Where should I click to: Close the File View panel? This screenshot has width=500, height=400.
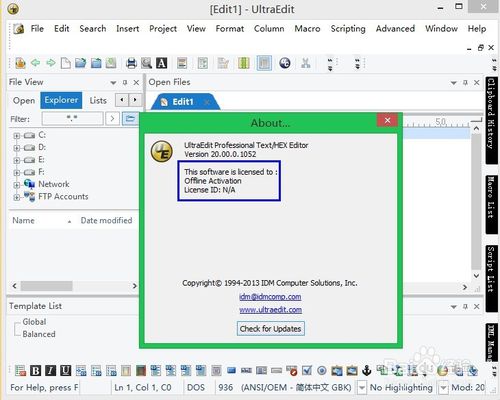(x=136, y=82)
